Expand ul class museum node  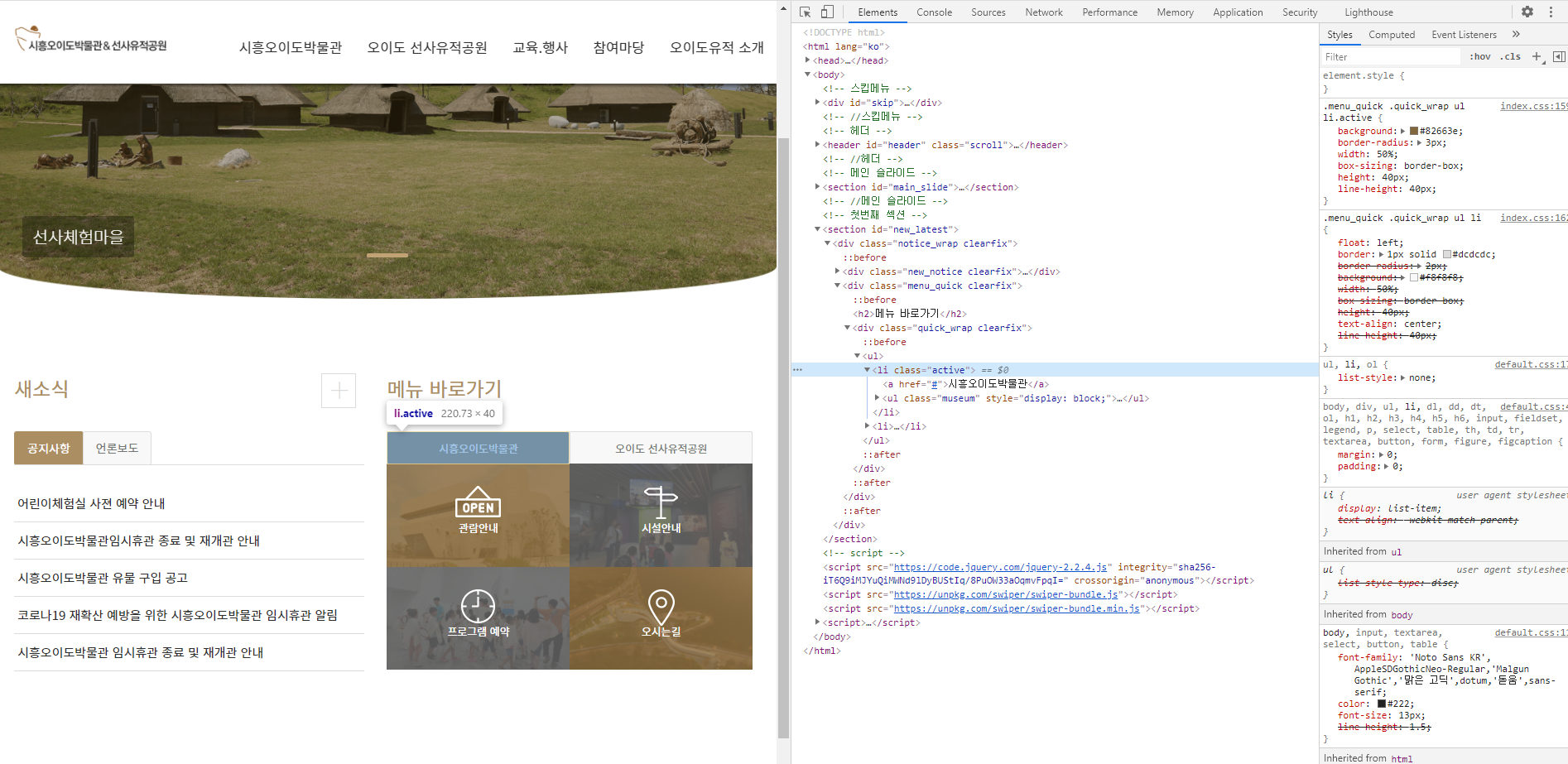click(877, 398)
